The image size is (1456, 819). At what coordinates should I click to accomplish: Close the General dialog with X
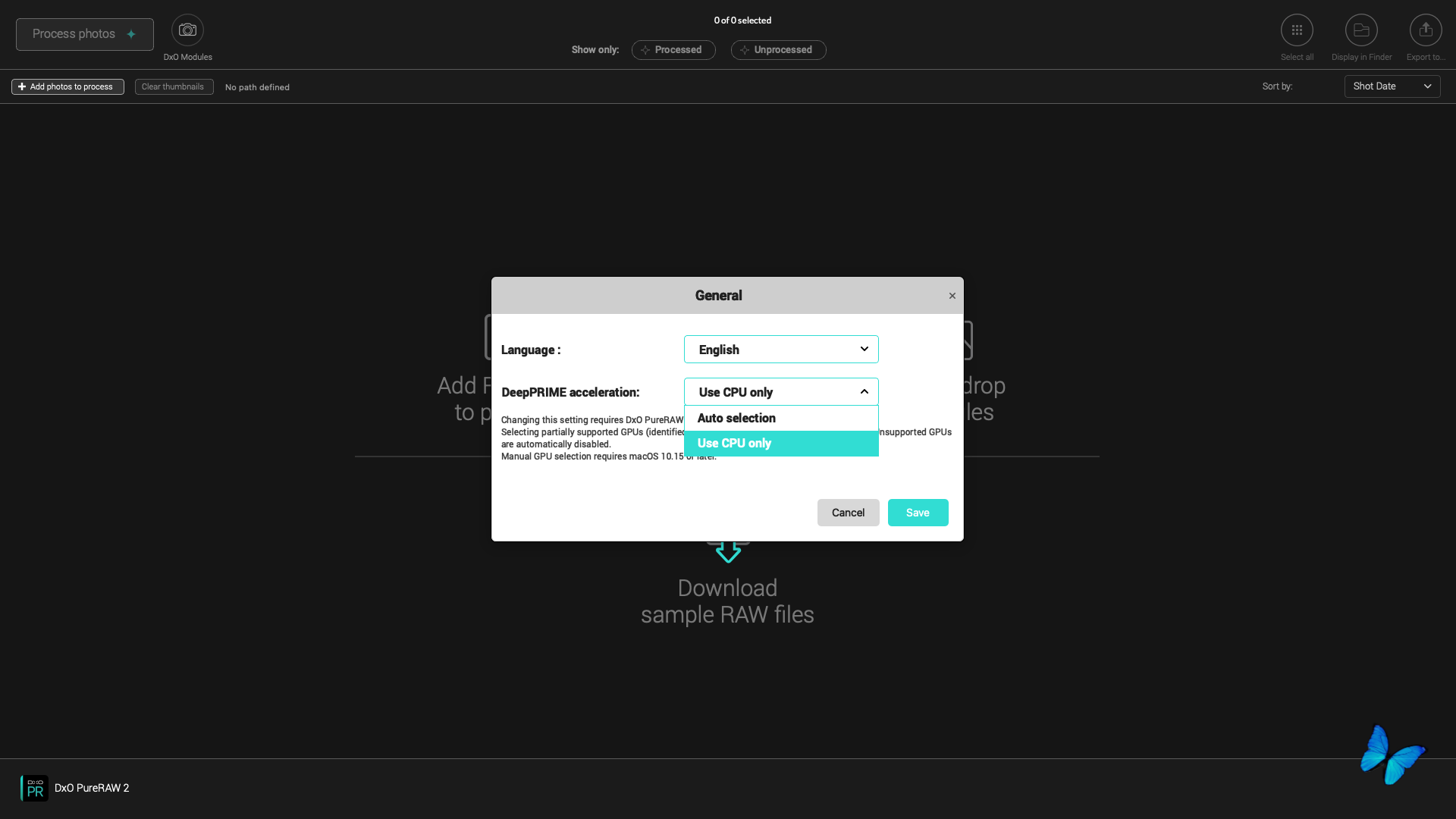pos(952,296)
